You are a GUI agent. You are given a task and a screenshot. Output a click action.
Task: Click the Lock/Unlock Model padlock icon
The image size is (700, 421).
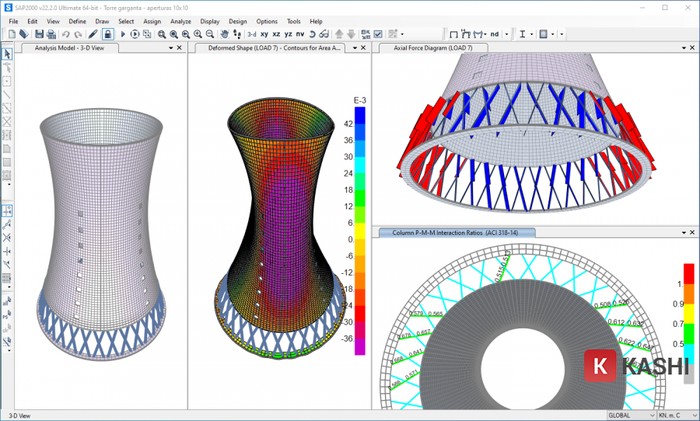pyautogui.click(x=108, y=34)
